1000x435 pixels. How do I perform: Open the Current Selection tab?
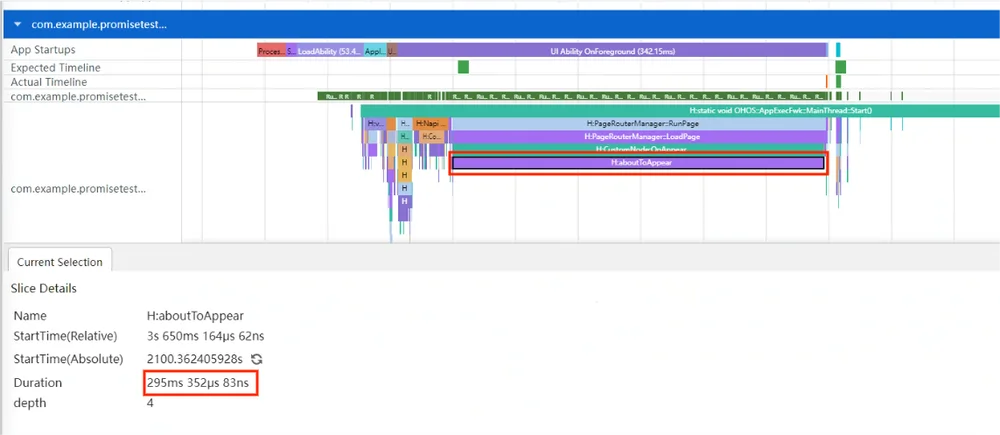pyautogui.click(x=59, y=262)
